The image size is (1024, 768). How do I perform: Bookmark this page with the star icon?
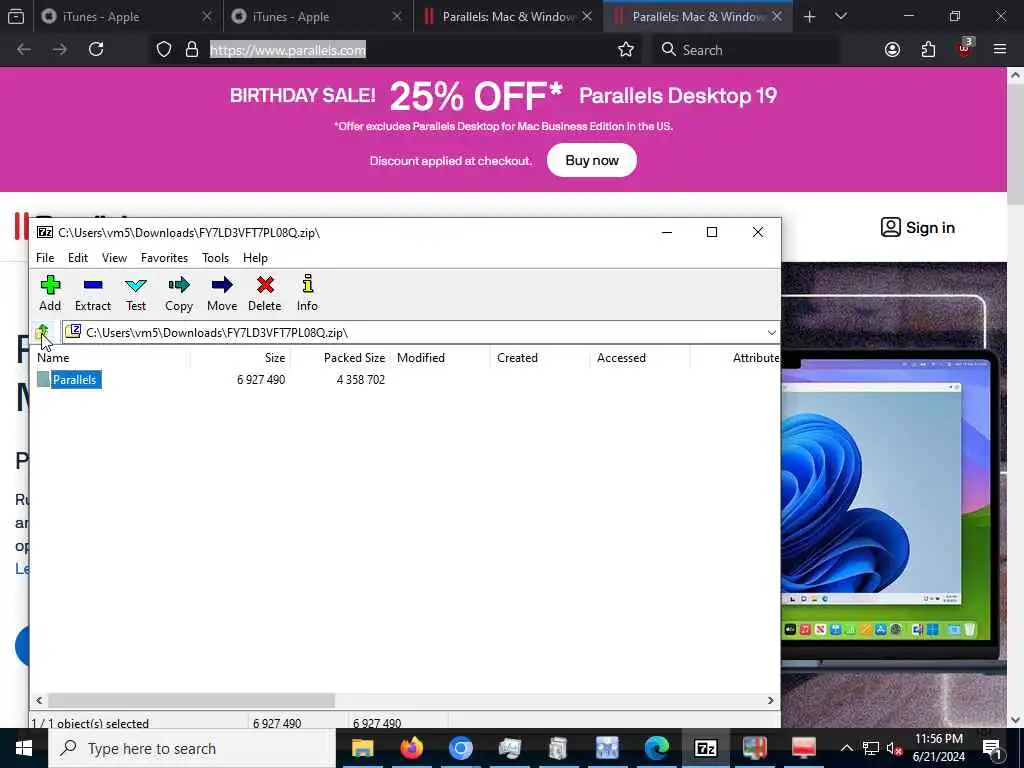626,50
